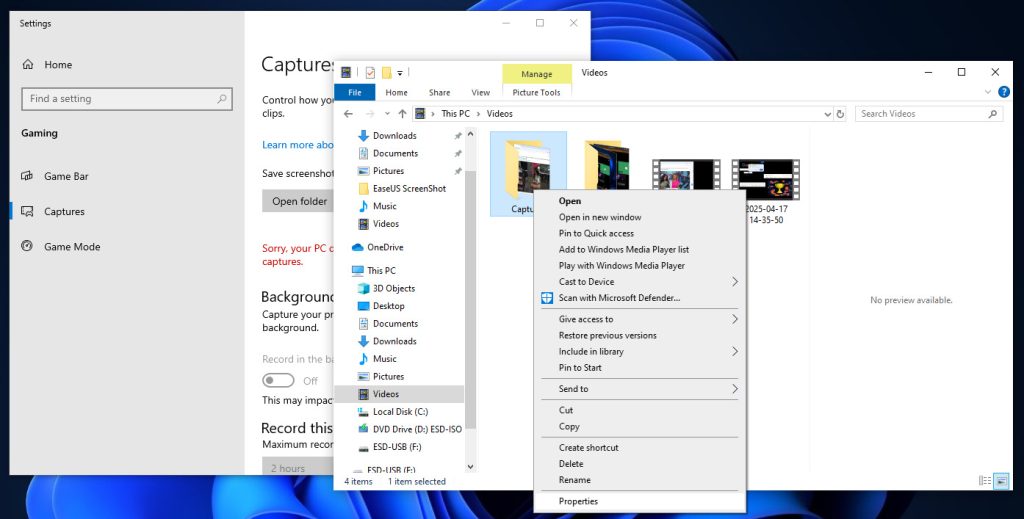Open the 2 hours maximum recording dropdown

tap(298, 466)
